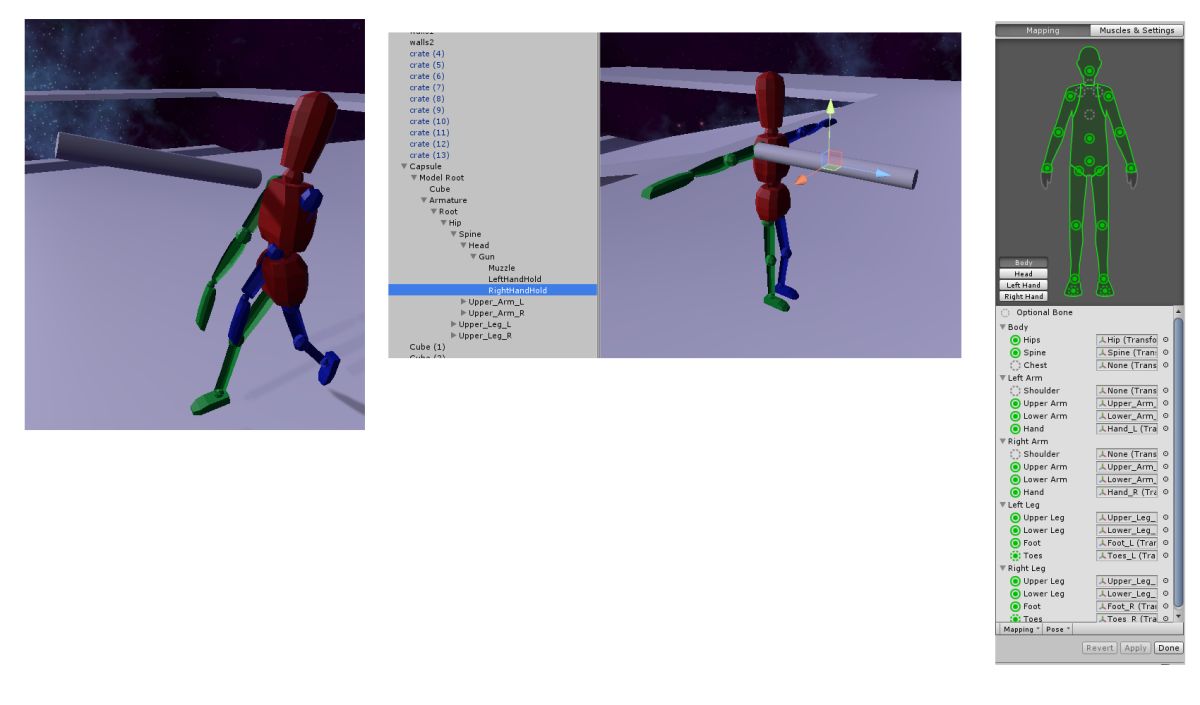
Task: Click the Right Arm Hand field showing Hand_R
Action: 1127,492
